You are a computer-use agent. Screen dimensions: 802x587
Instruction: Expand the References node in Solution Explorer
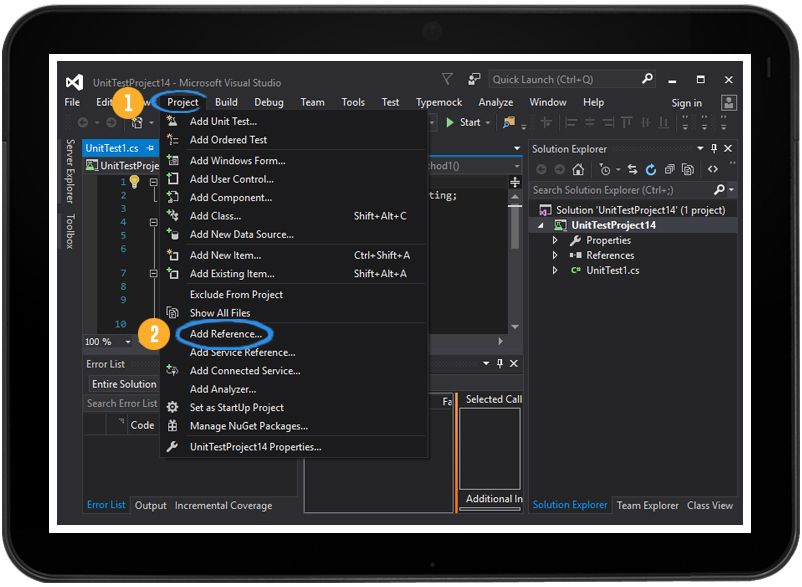point(555,255)
